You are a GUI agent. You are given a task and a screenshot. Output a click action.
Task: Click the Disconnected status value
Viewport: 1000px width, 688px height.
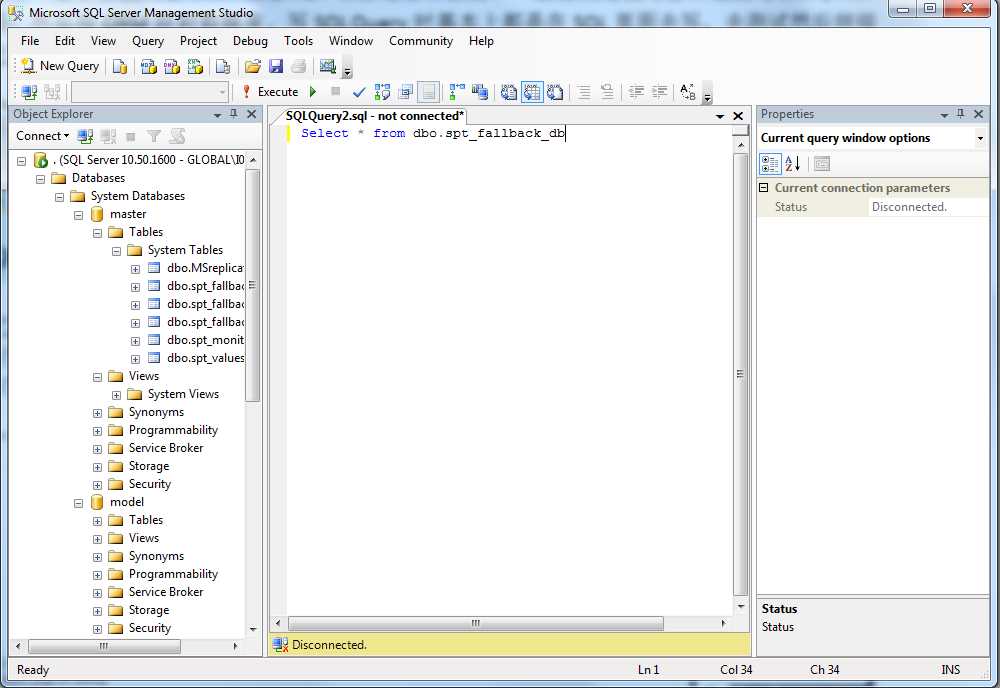(909, 207)
